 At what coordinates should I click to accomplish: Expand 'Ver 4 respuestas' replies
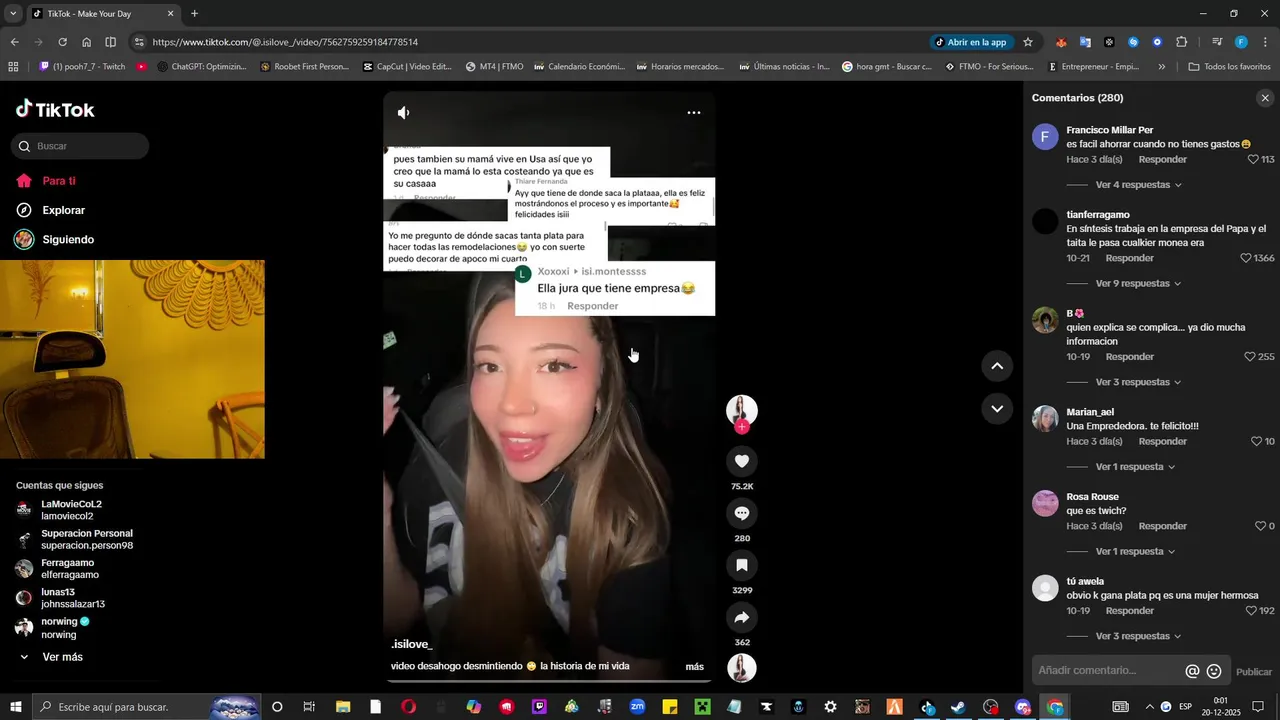[1138, 185]
